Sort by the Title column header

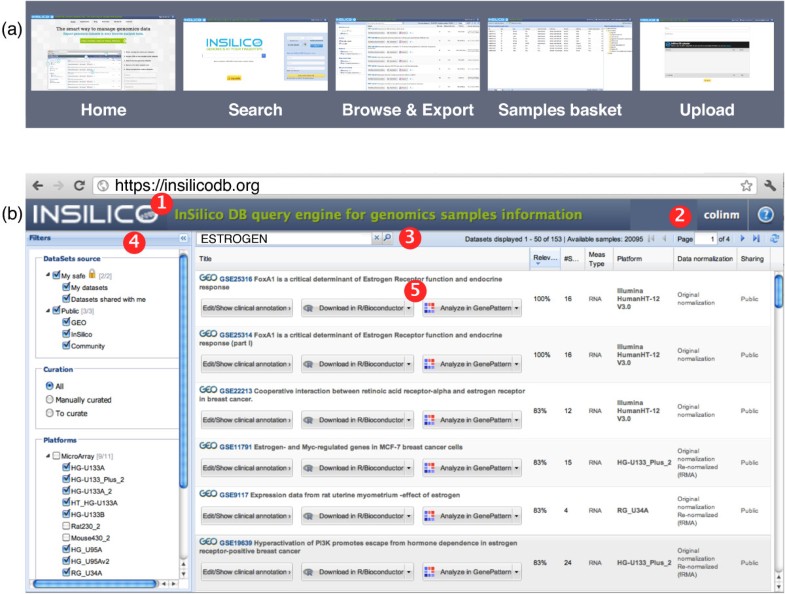coord(363,259)
